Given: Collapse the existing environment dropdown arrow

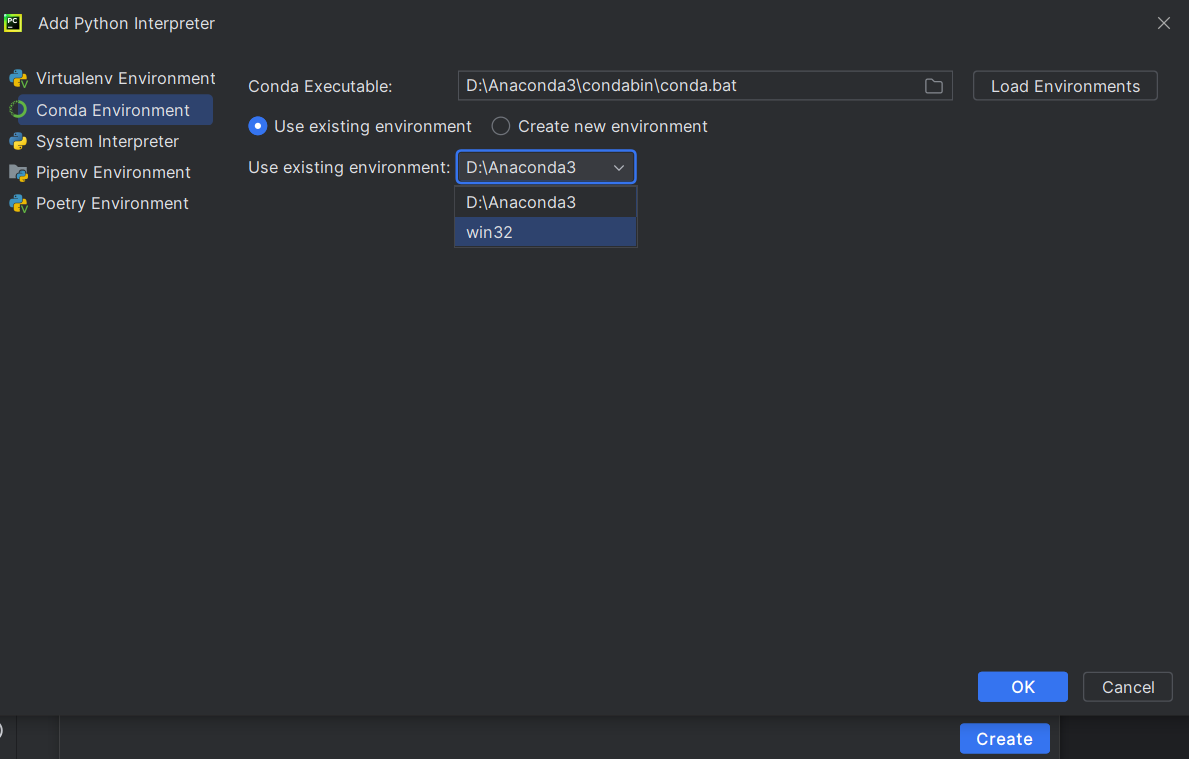Looking at the screenshot, I should tap(619, 168).
